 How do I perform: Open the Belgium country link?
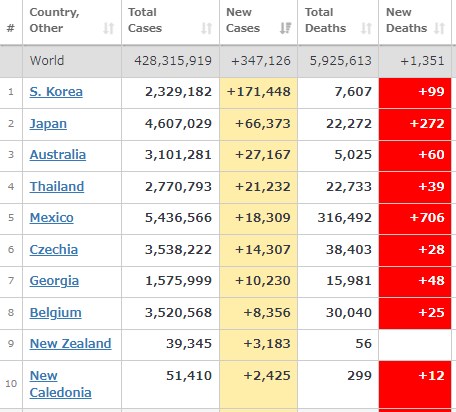(x=55, y=313)
